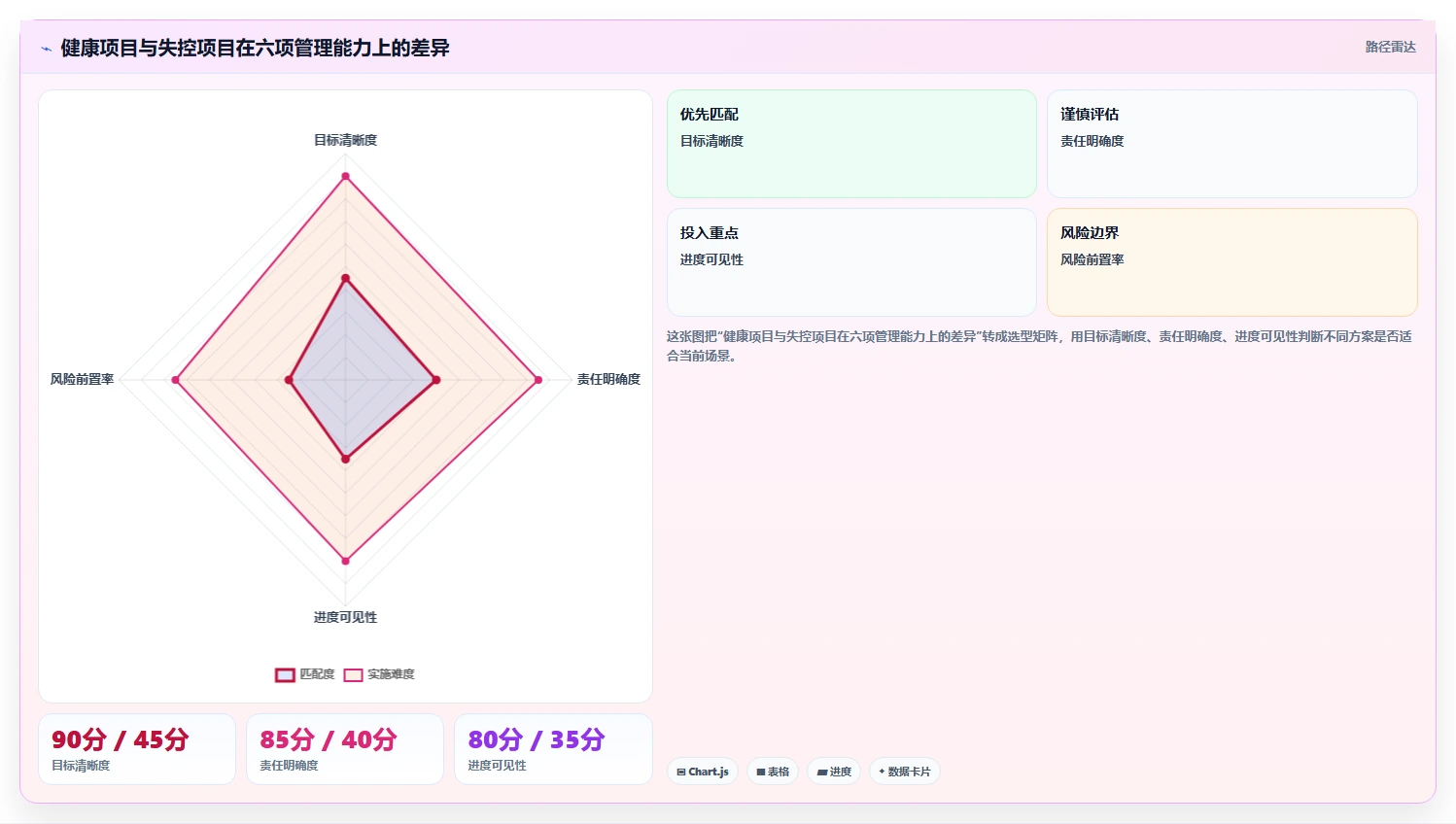Click 责任明确度 text in the 谨慎评估 card

[x=1092, y=141]
